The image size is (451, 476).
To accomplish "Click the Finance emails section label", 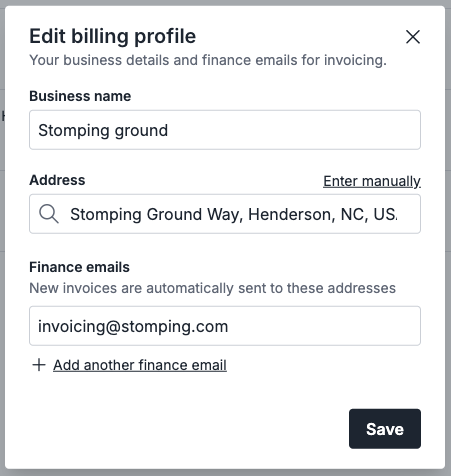I will (x=79, y=267).
